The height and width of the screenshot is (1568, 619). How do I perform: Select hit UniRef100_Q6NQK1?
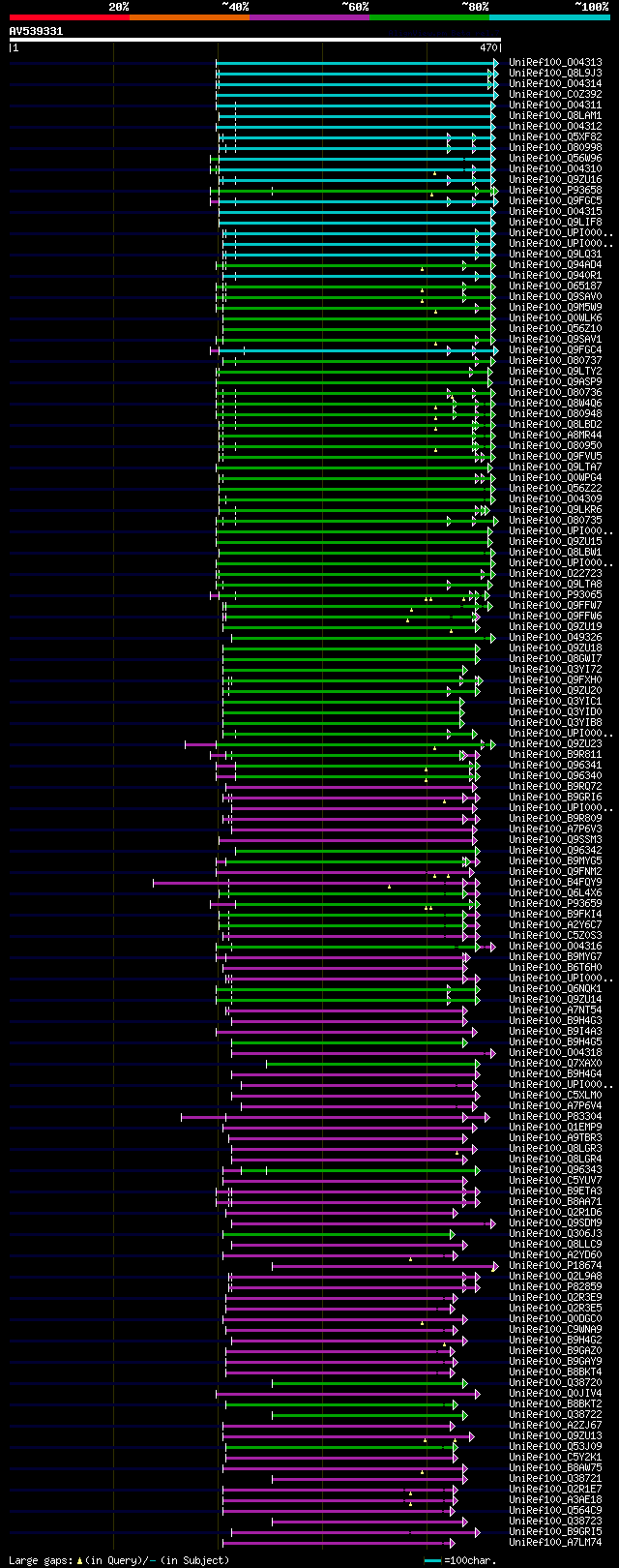click(x=555, y=989)
